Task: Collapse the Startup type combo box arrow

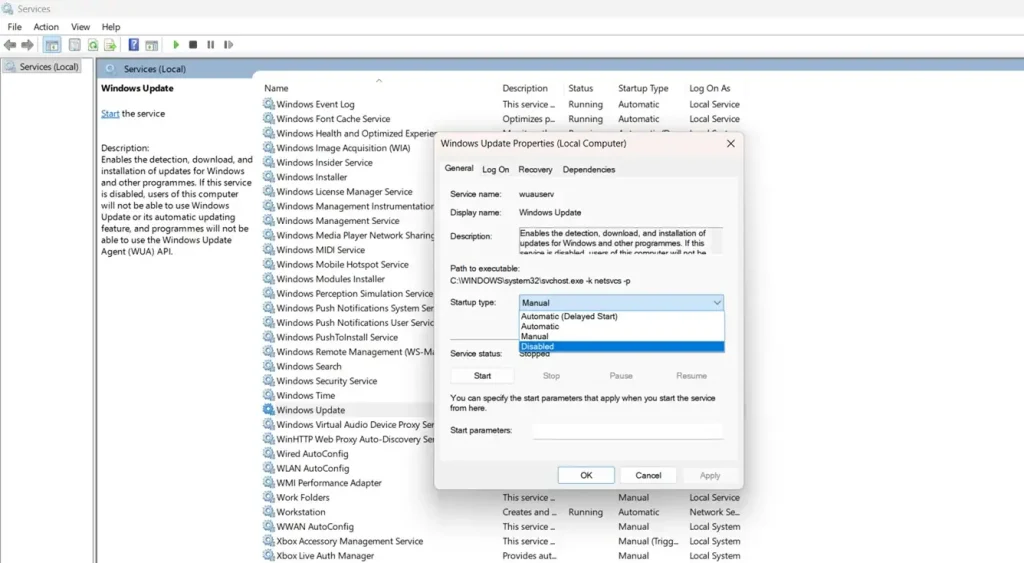Action: point(717,302)
